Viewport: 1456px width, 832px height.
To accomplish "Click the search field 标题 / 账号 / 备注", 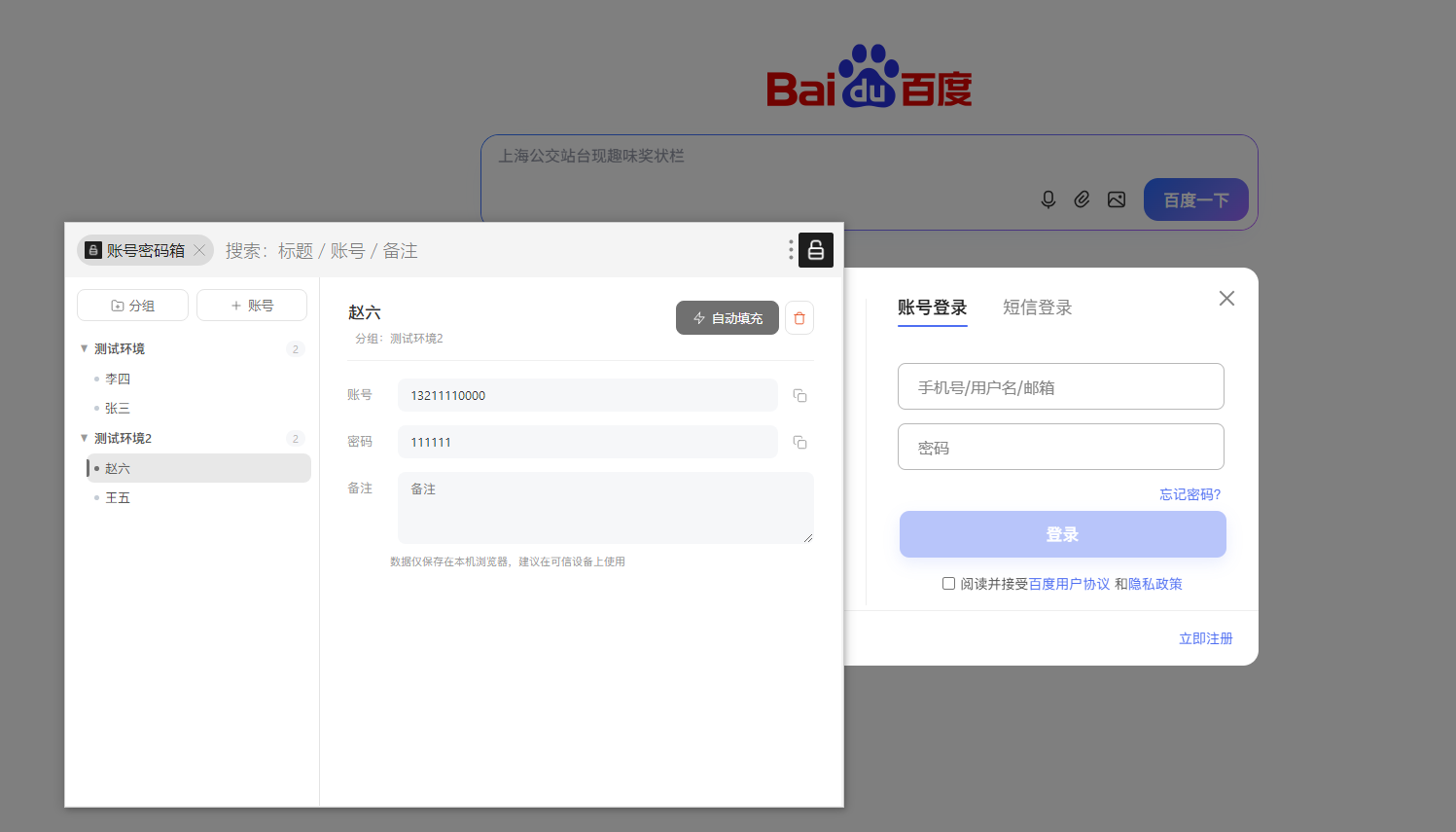I will [501, 250].
